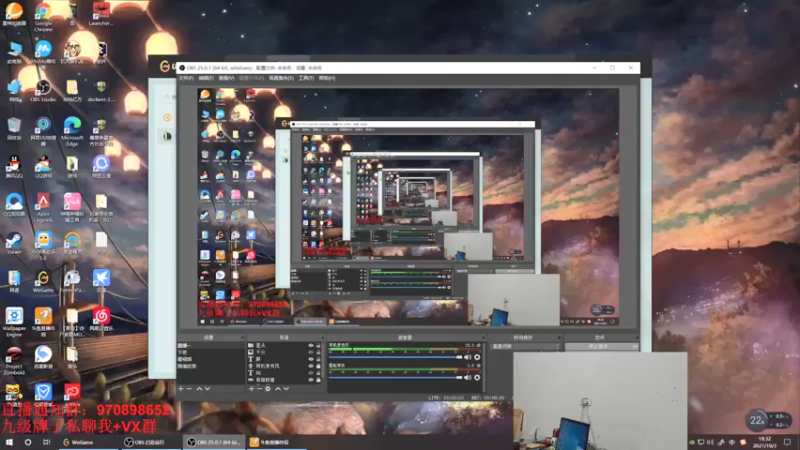800x450 pixels.
Task: Open Tencent QQ penguin desktop shortcut
Action: click(x=14, y=167)
